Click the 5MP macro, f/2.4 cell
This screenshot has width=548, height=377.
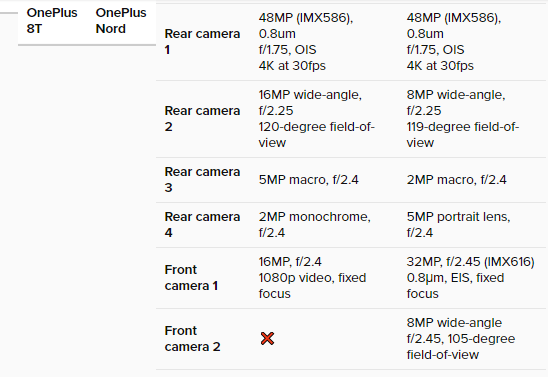coord(309,180)
